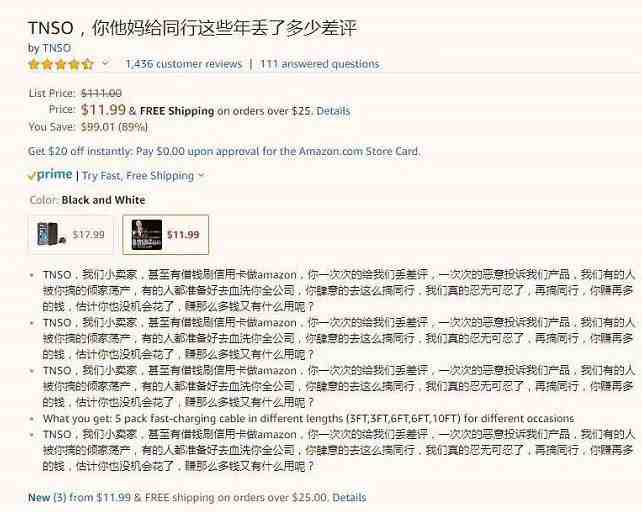Click the crossed-out $111.00 list price

point(101,93)
